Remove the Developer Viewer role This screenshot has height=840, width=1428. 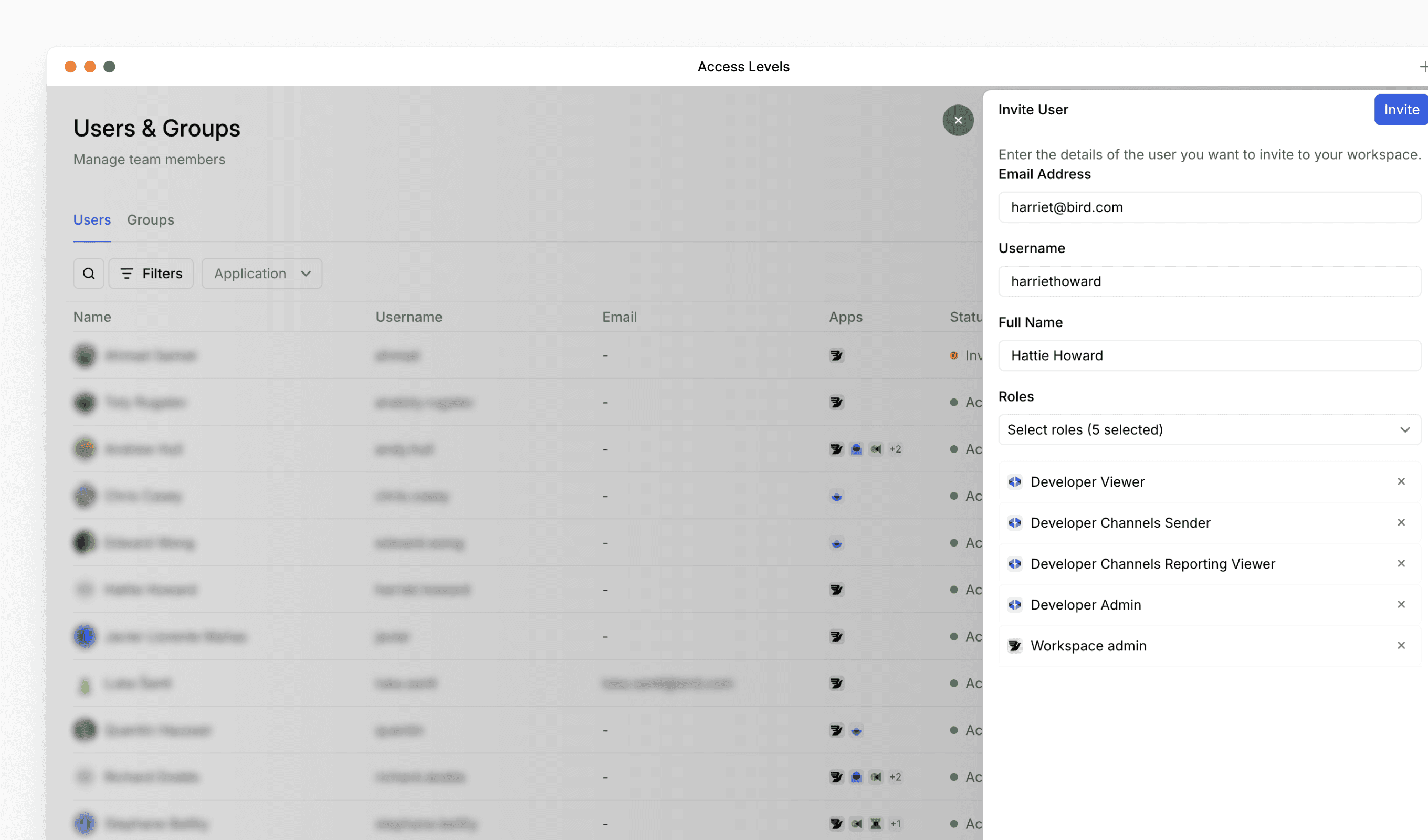[1401, 481]
